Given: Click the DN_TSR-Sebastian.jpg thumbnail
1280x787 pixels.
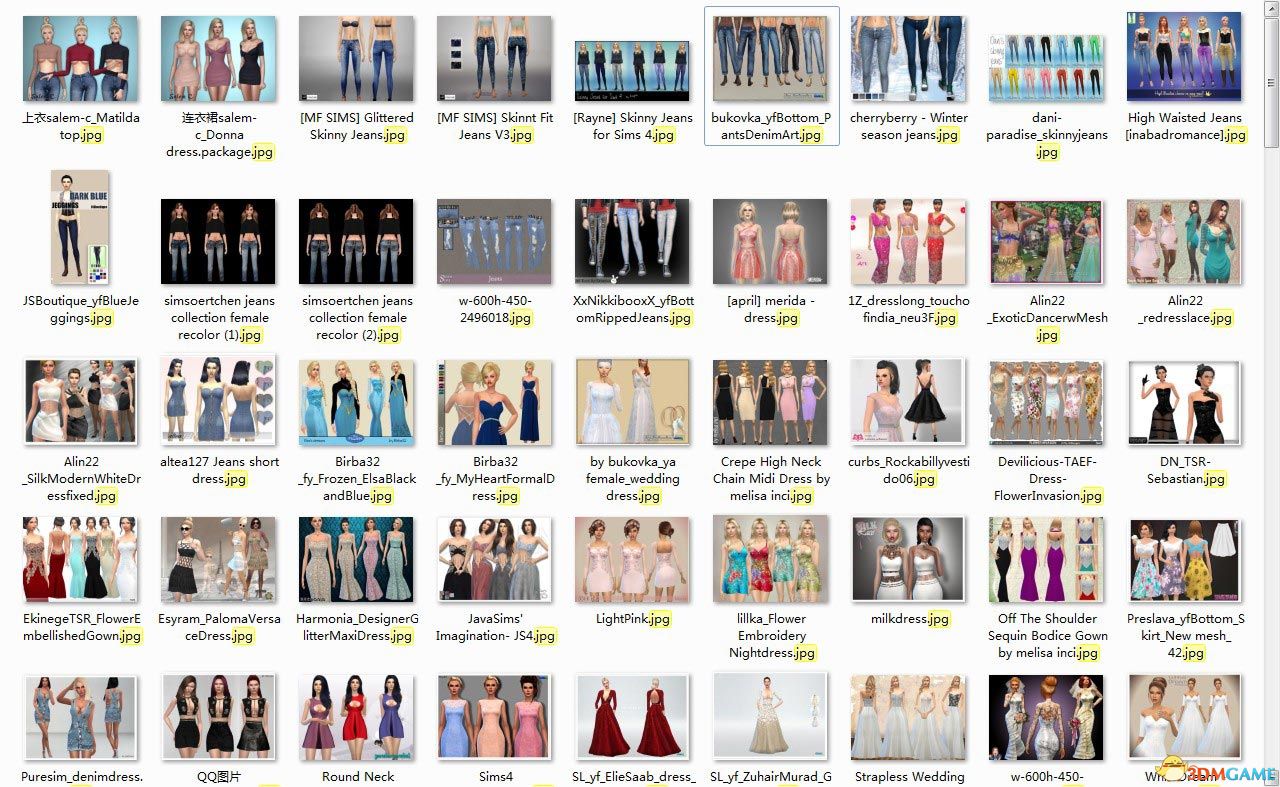Looking at the screenshot, I should click(x=1184, y=402).
